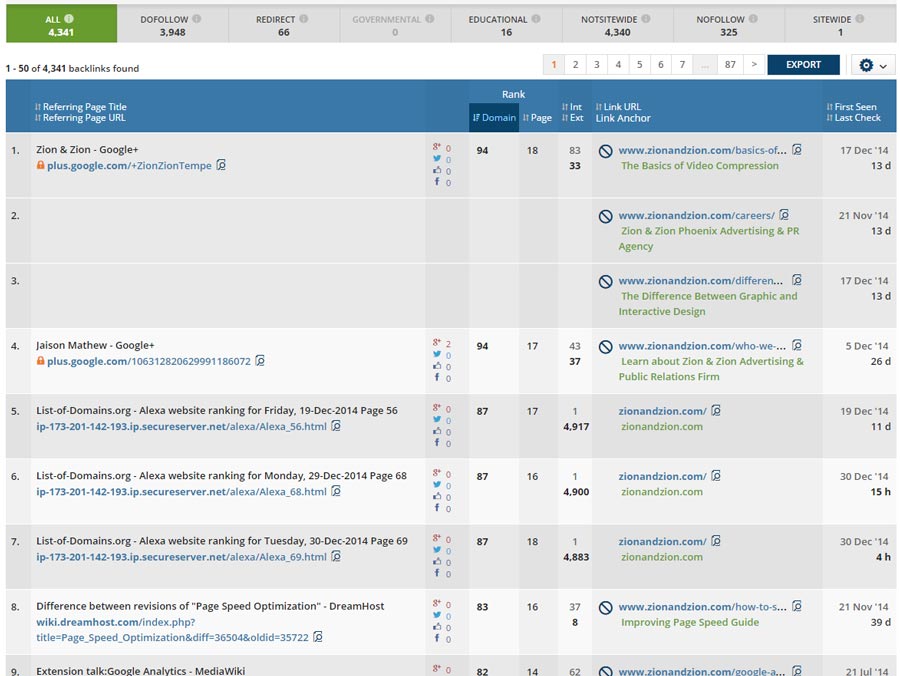Image resolution: width=900 pixels, height=676 pixels.
Task: Sort by Referring Page URL
Action: pos(80,118)
